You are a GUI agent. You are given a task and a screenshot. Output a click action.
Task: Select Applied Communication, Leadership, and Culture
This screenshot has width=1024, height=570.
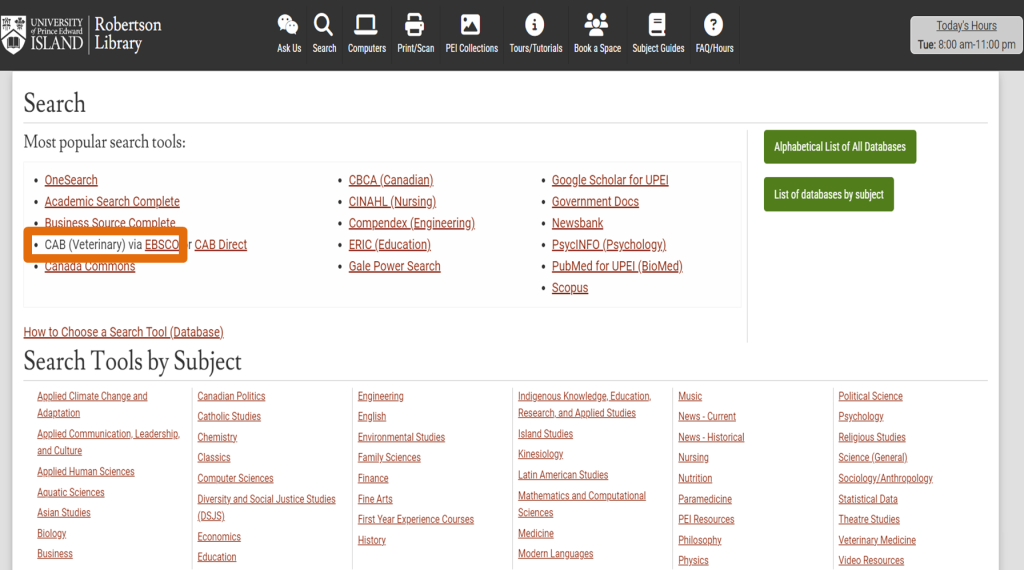tap(108, 442)
